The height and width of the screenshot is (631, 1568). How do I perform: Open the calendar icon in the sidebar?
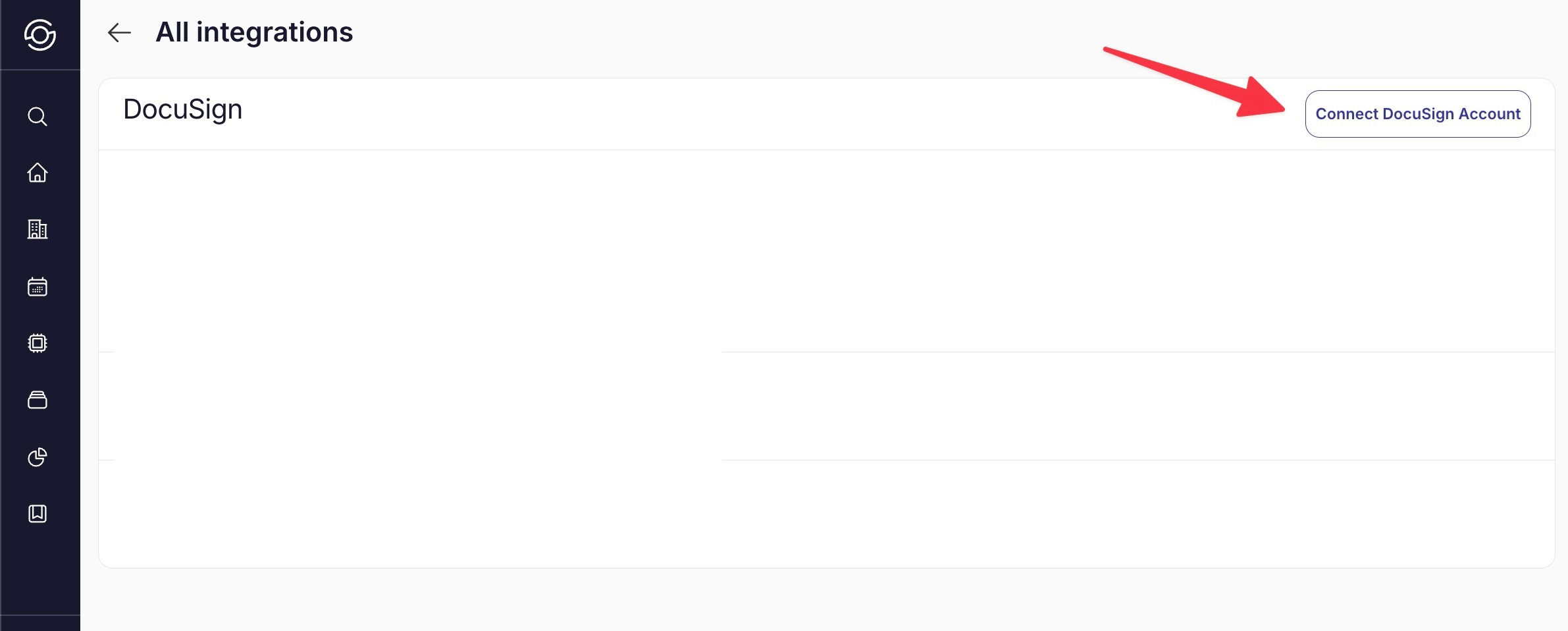pos(38,287)
